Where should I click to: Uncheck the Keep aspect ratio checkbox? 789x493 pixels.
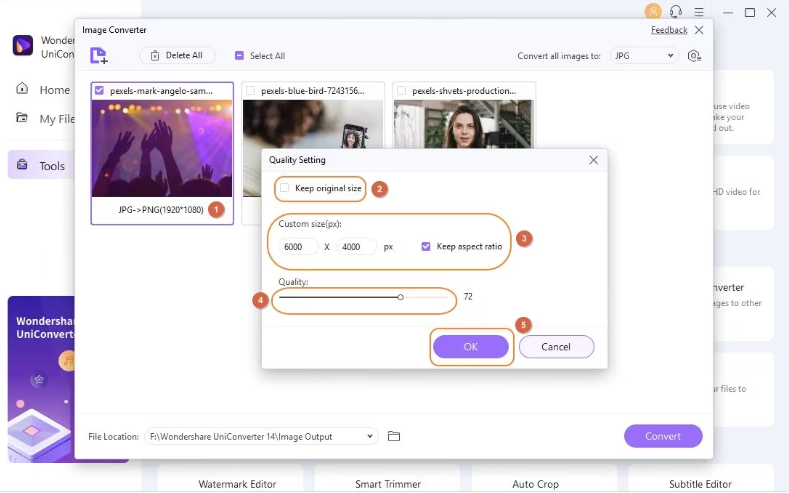[x=427, y=246]
